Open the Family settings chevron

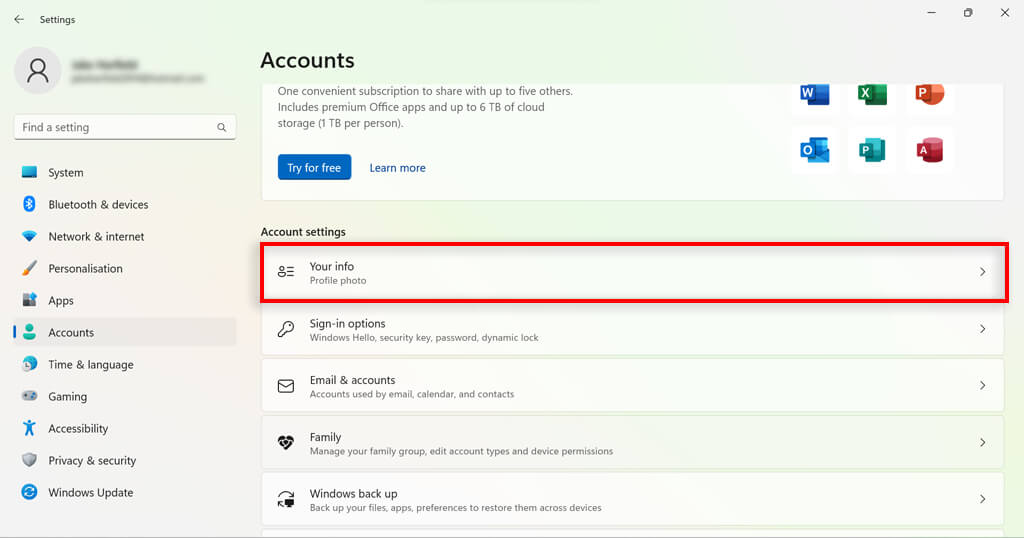click(982, 443)
